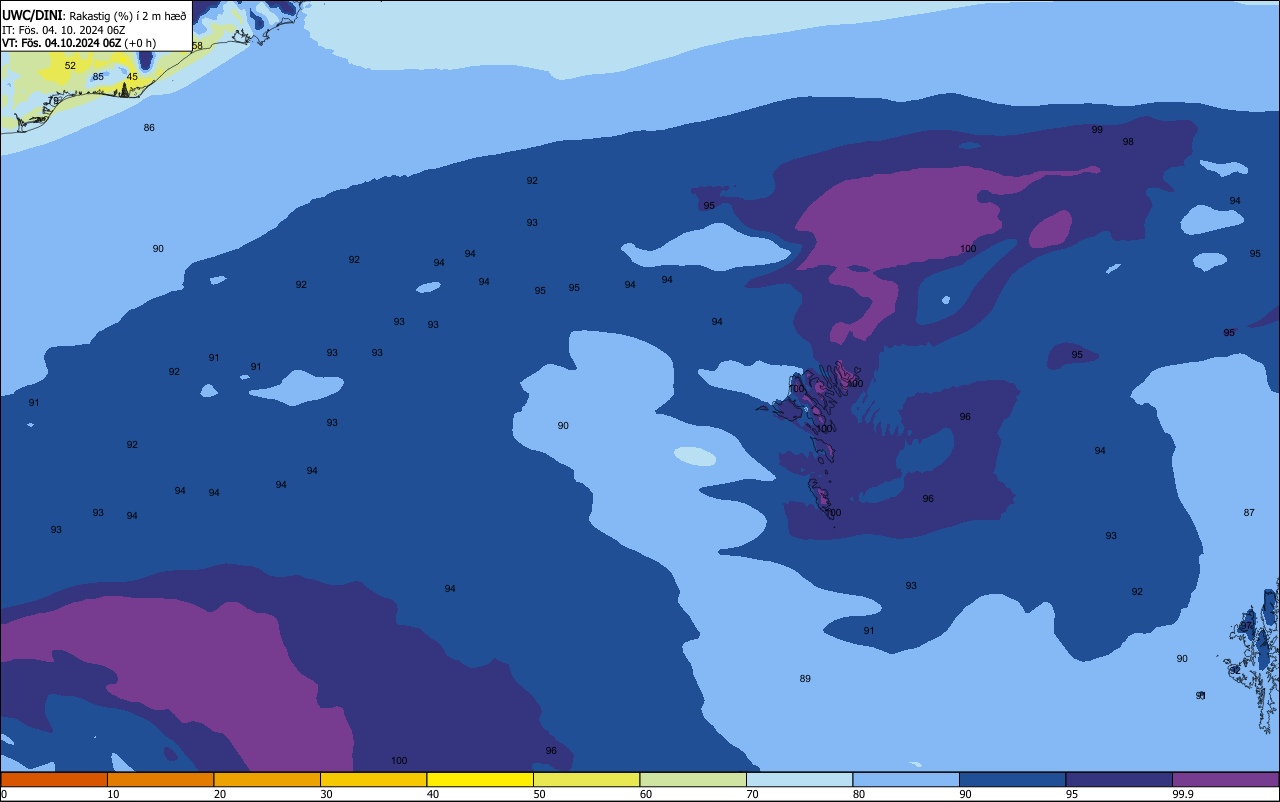Select the legend tick label '70'
Image resolution: width=1280 pixels, height=802 pixels.
[x=752, y=794]
